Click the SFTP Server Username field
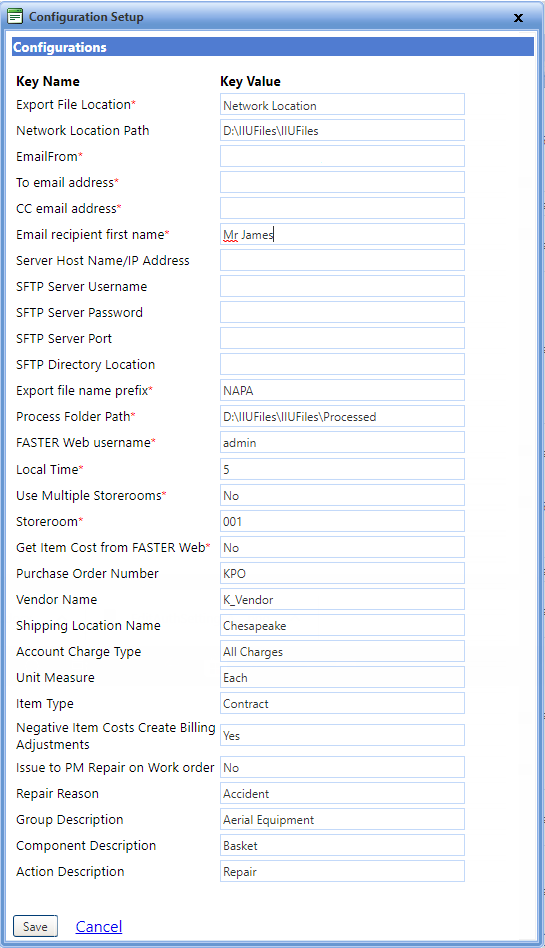Screen dimensions: 545x948 [342, 286]
